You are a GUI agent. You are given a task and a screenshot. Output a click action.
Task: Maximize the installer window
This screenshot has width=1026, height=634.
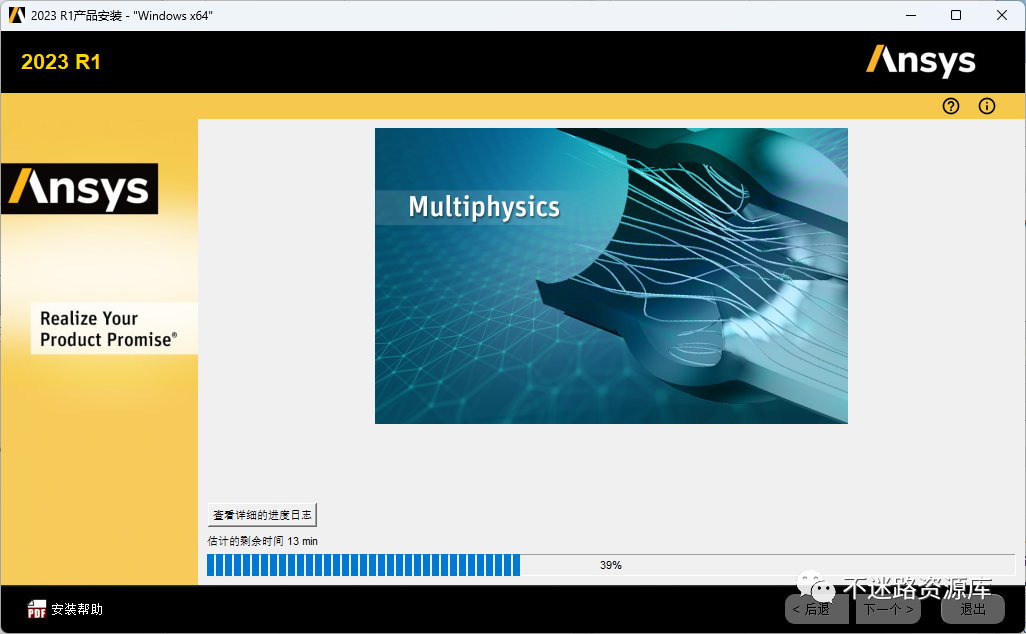click(x=956, y=15)
